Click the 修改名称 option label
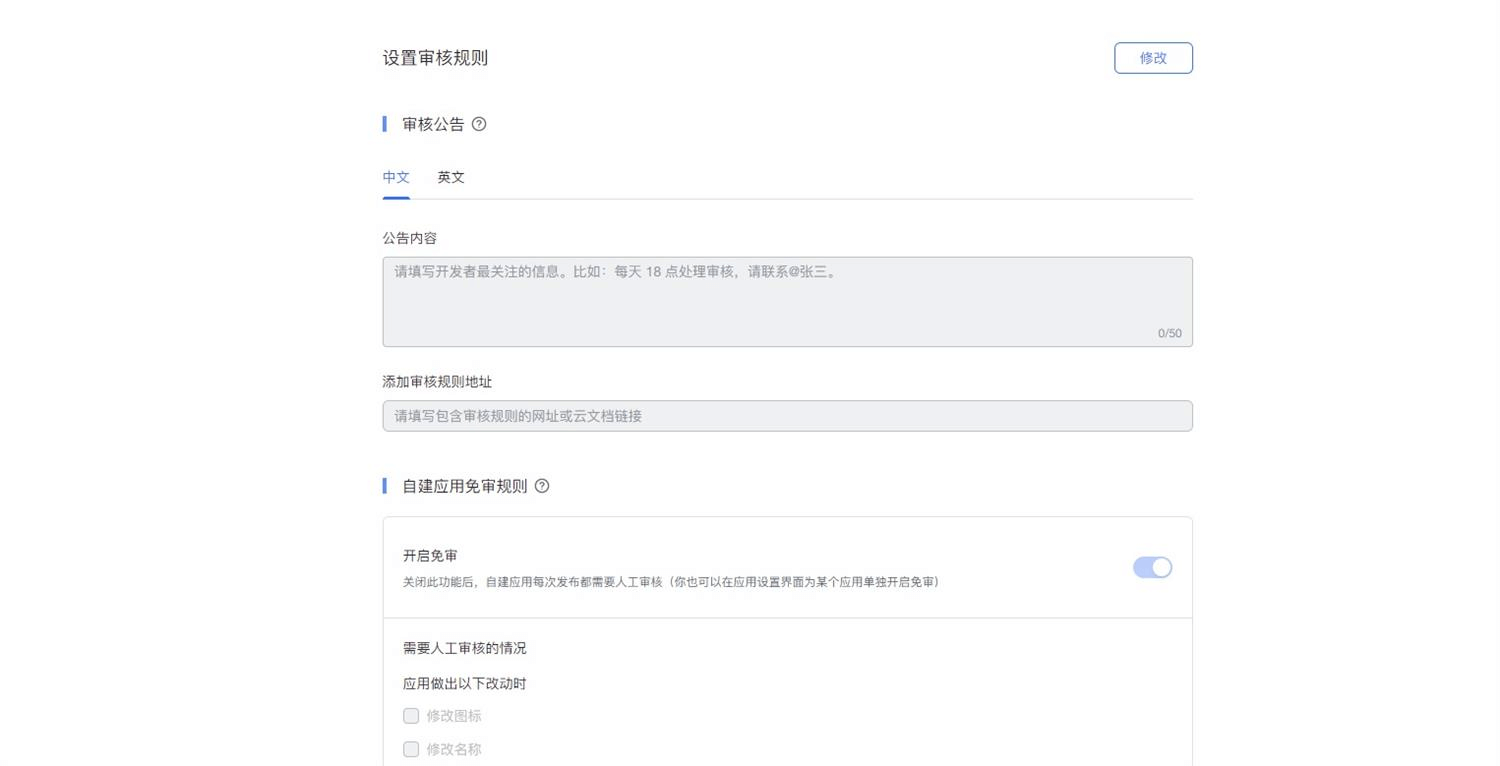The width and height of the screenshot is (1500, 766). click(454, 749)
